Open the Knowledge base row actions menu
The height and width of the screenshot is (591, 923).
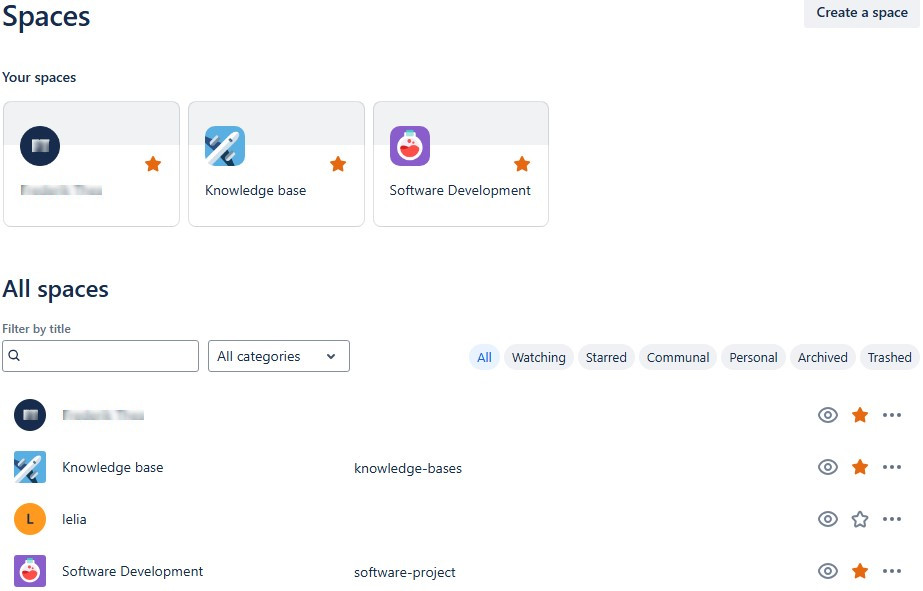click(x=892, y=467)
